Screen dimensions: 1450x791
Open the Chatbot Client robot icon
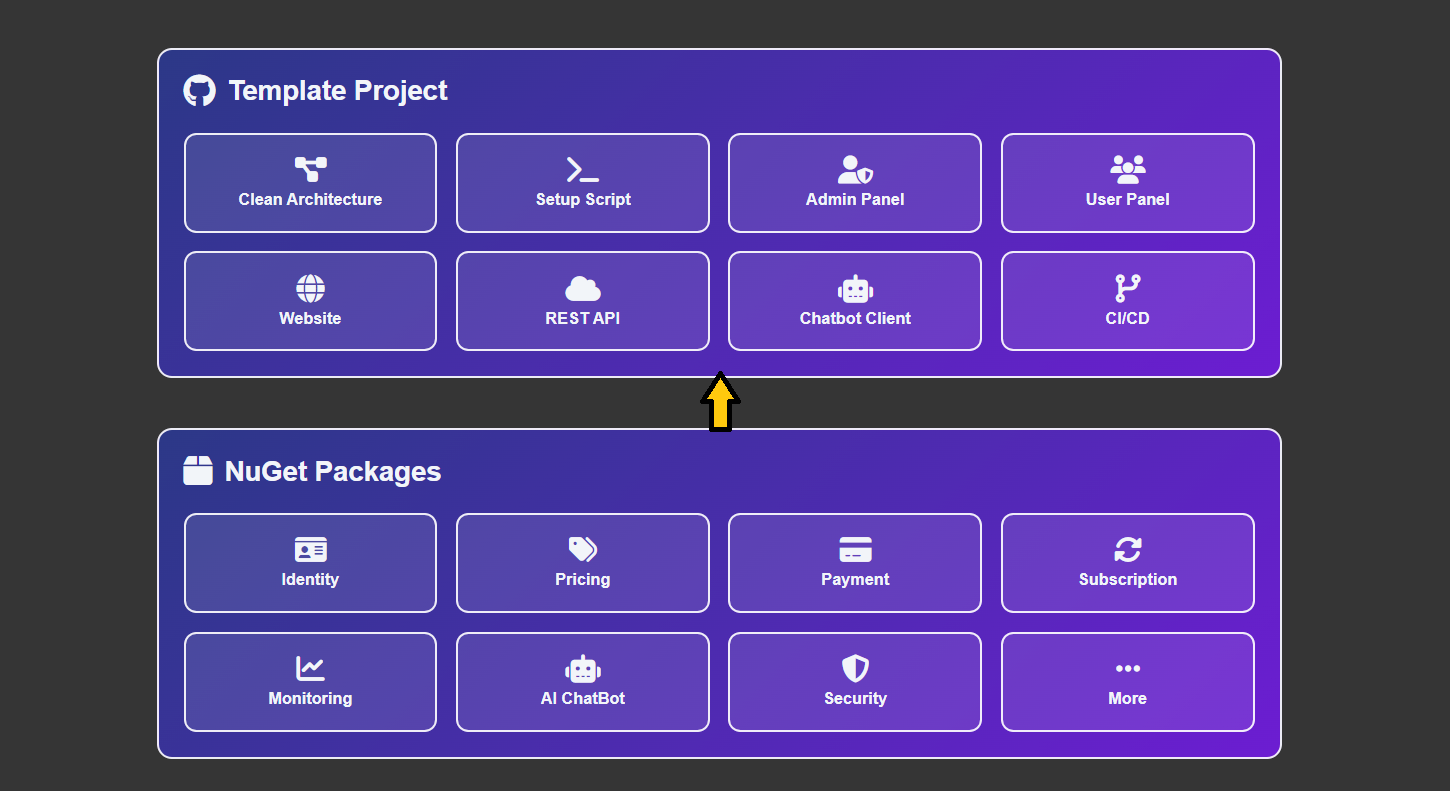pos(855,289)
